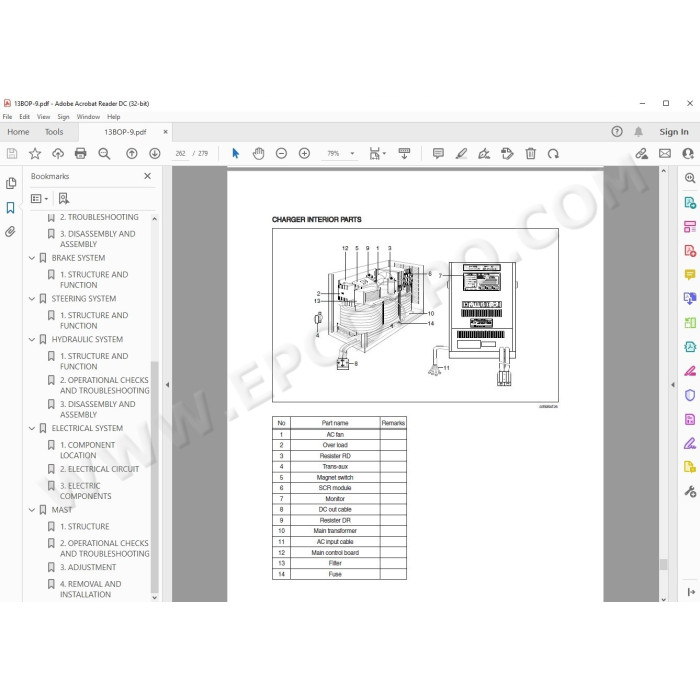Collapse the left navigation pane arrow
The image size is (700, 700).
167,384
